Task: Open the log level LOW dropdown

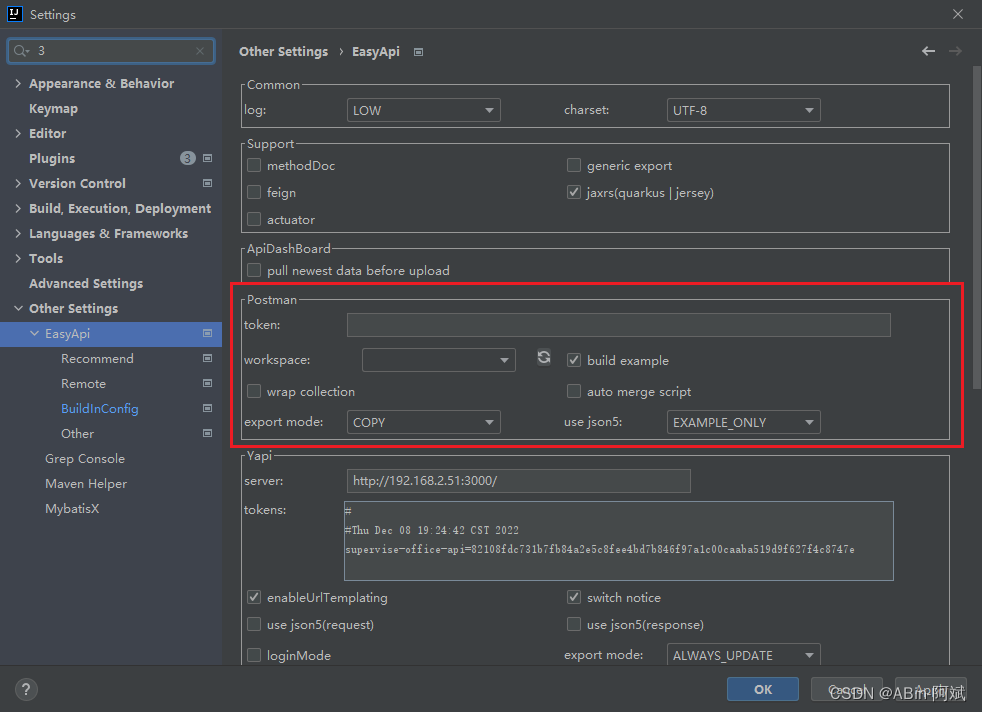Action: [423, 110]
